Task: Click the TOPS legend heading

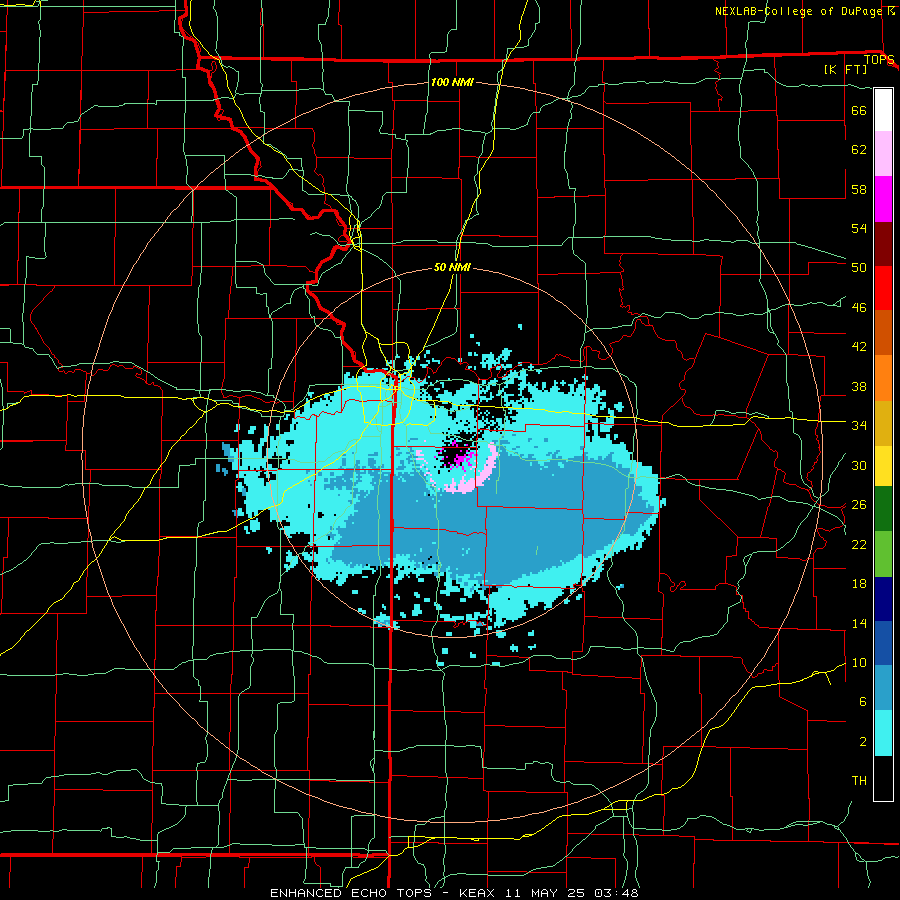Action: pos(879,60)
